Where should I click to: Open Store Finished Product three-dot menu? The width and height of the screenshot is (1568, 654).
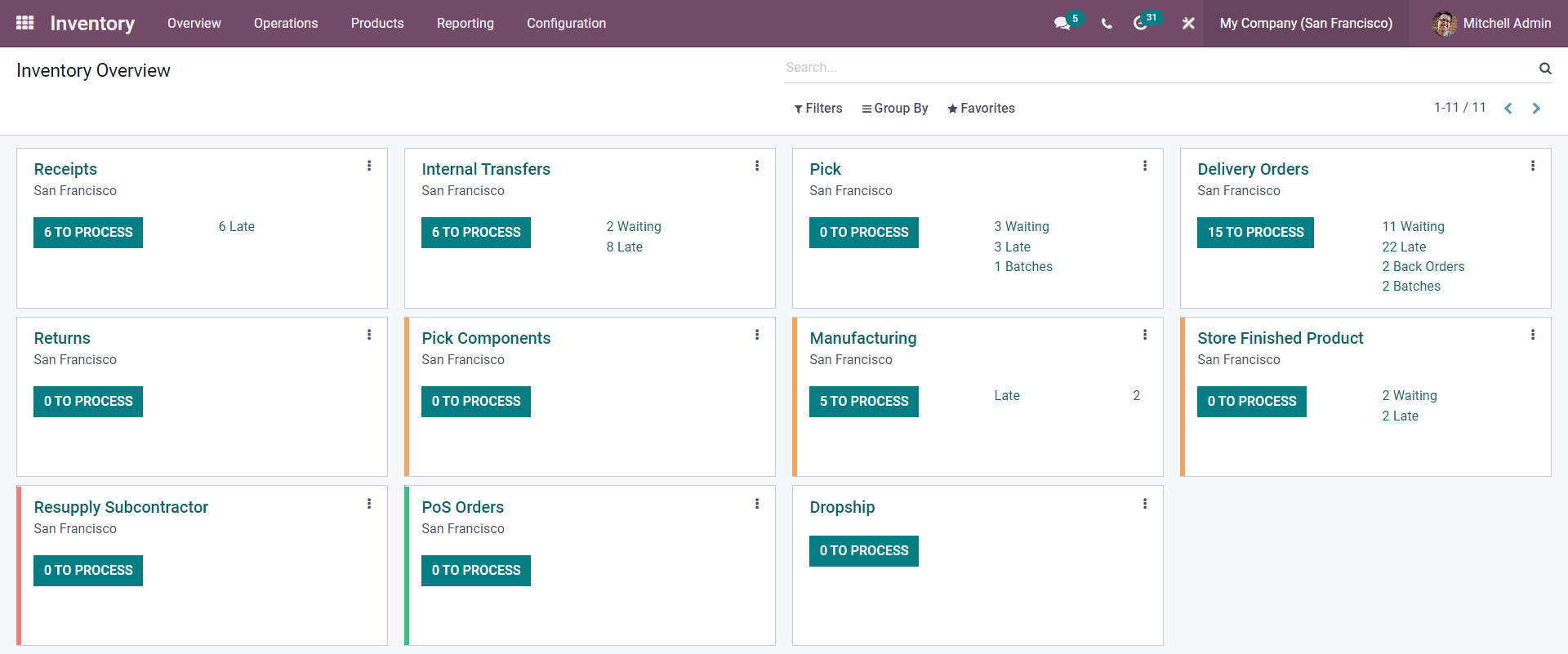(x=1533, y=335)
